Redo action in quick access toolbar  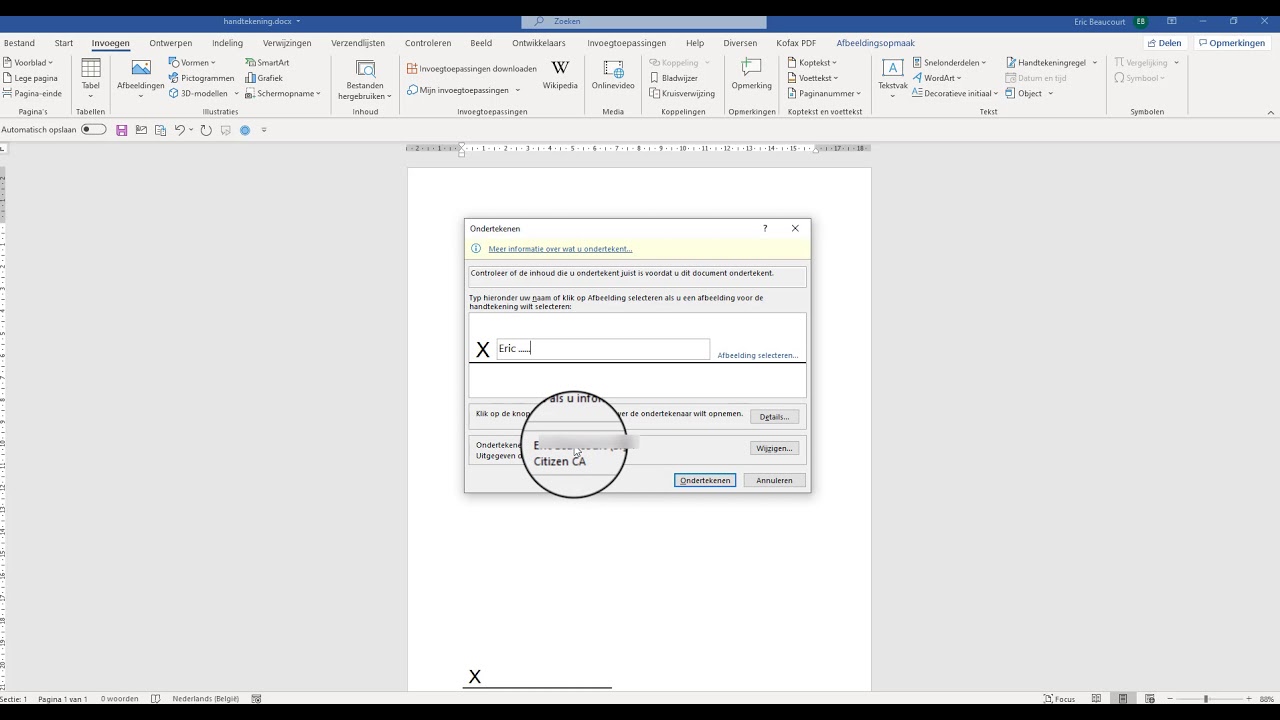[206, 130]
